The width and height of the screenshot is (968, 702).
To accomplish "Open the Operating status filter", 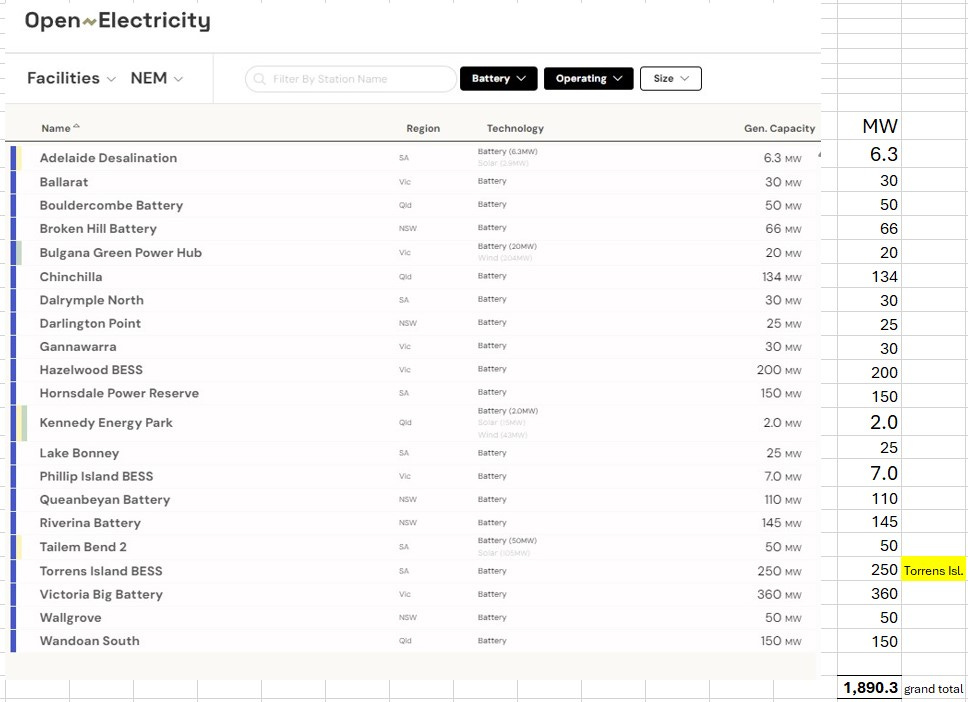I will click(x=588, y=78).
